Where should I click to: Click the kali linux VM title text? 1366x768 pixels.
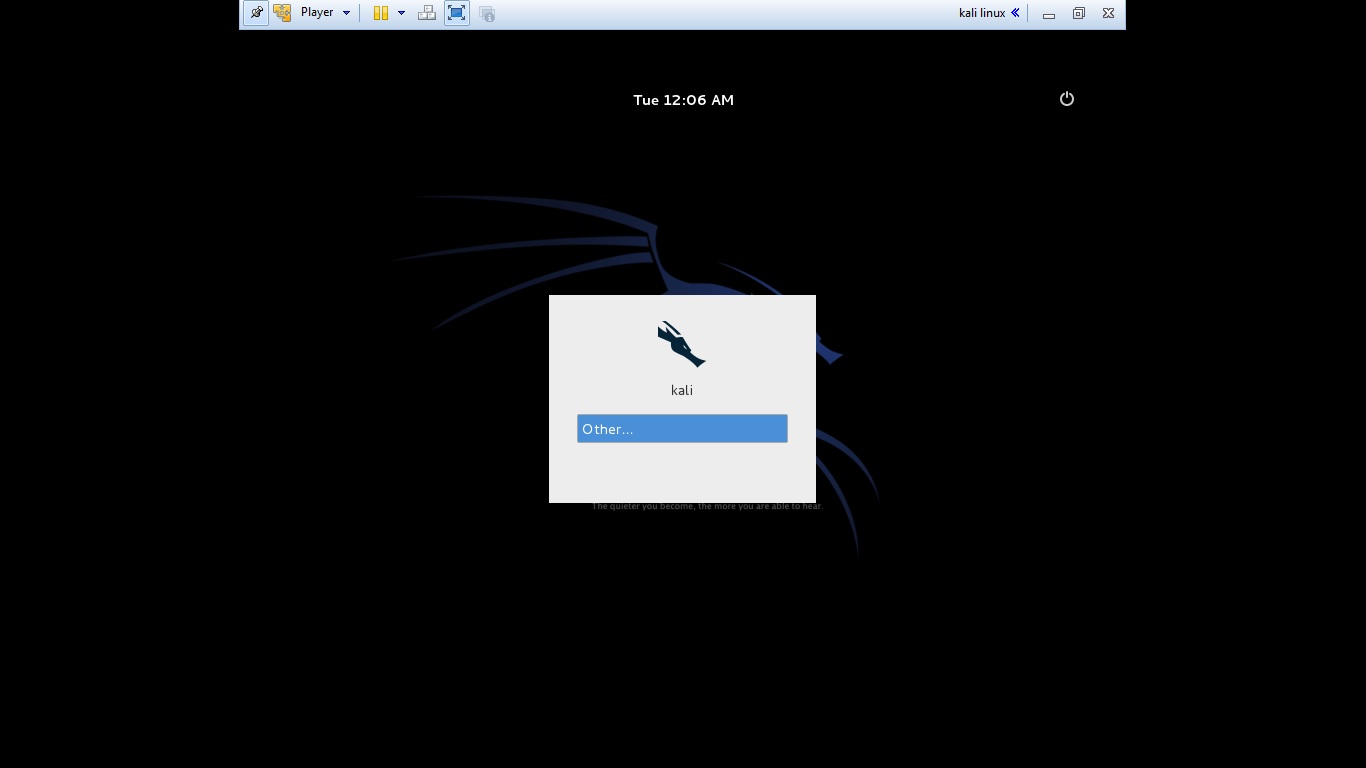(x=981, y=13)
